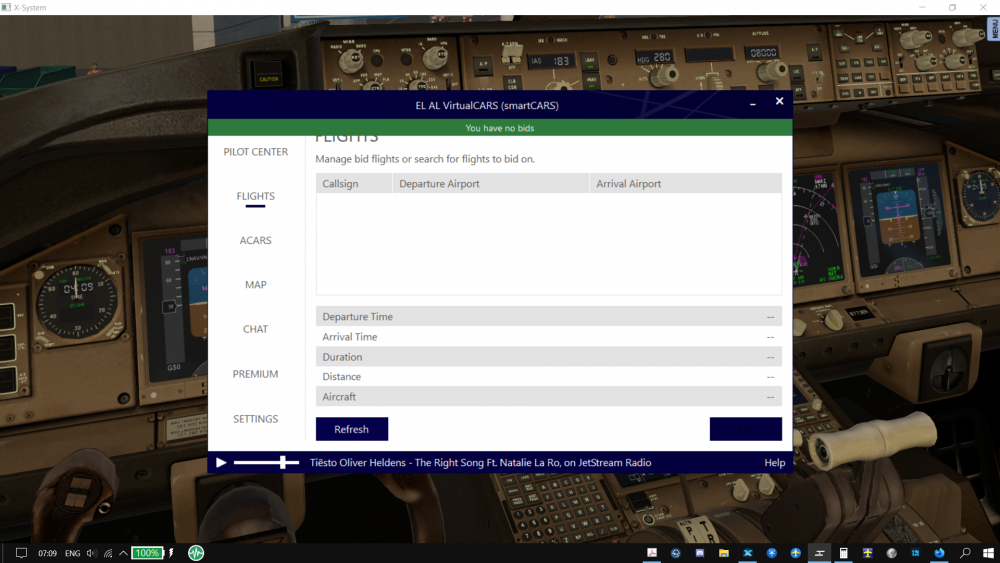Open the Calculator taskbar icon

[x=844, y=553]
